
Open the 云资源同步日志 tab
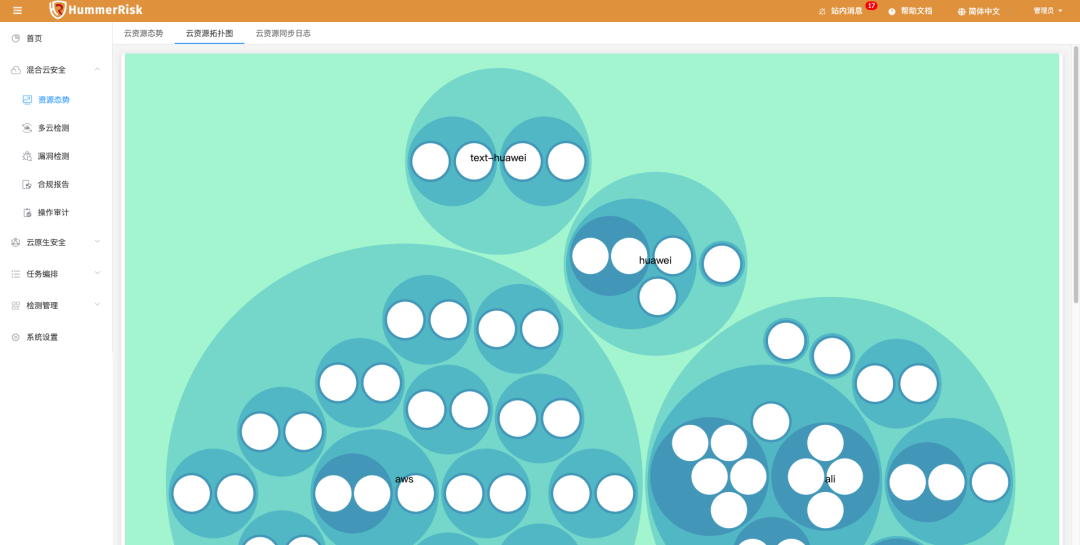tap(283, 33)
